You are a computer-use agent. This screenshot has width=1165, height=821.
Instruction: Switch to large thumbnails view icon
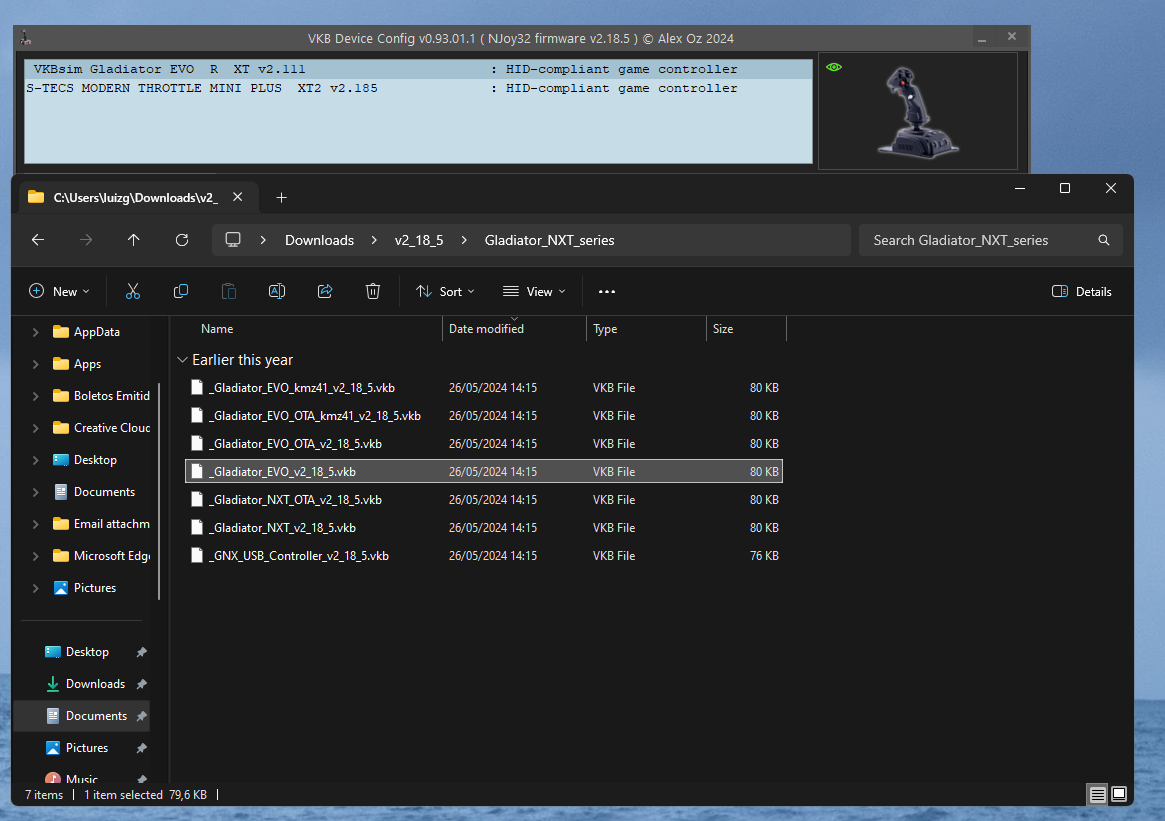click(x=1119, y=794)
